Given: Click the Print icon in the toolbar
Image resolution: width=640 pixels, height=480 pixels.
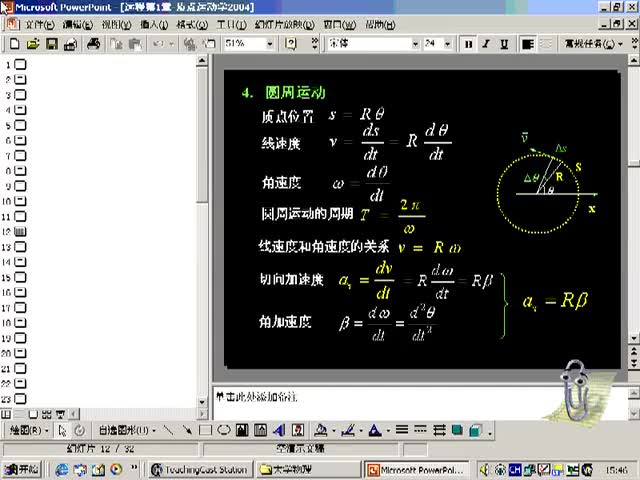Looking at the screenshot, I should coord(93,44).
